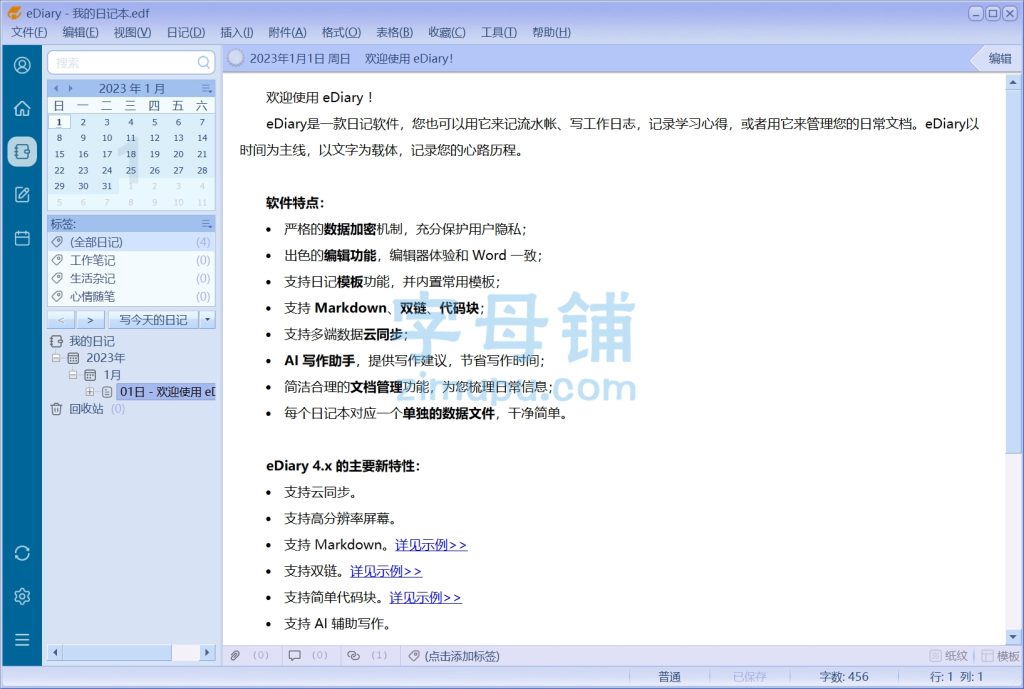
Task: Open the 视图(V) menu
Action: [133, 32]
